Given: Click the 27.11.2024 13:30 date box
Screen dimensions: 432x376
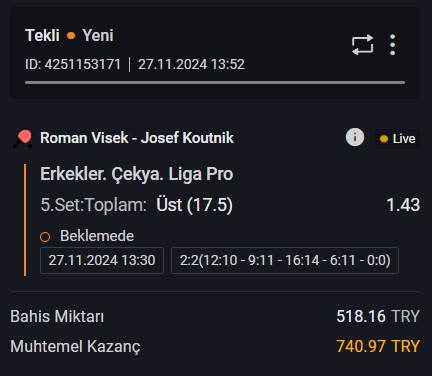Looking at the screenshot, I should tap(102, 260).
